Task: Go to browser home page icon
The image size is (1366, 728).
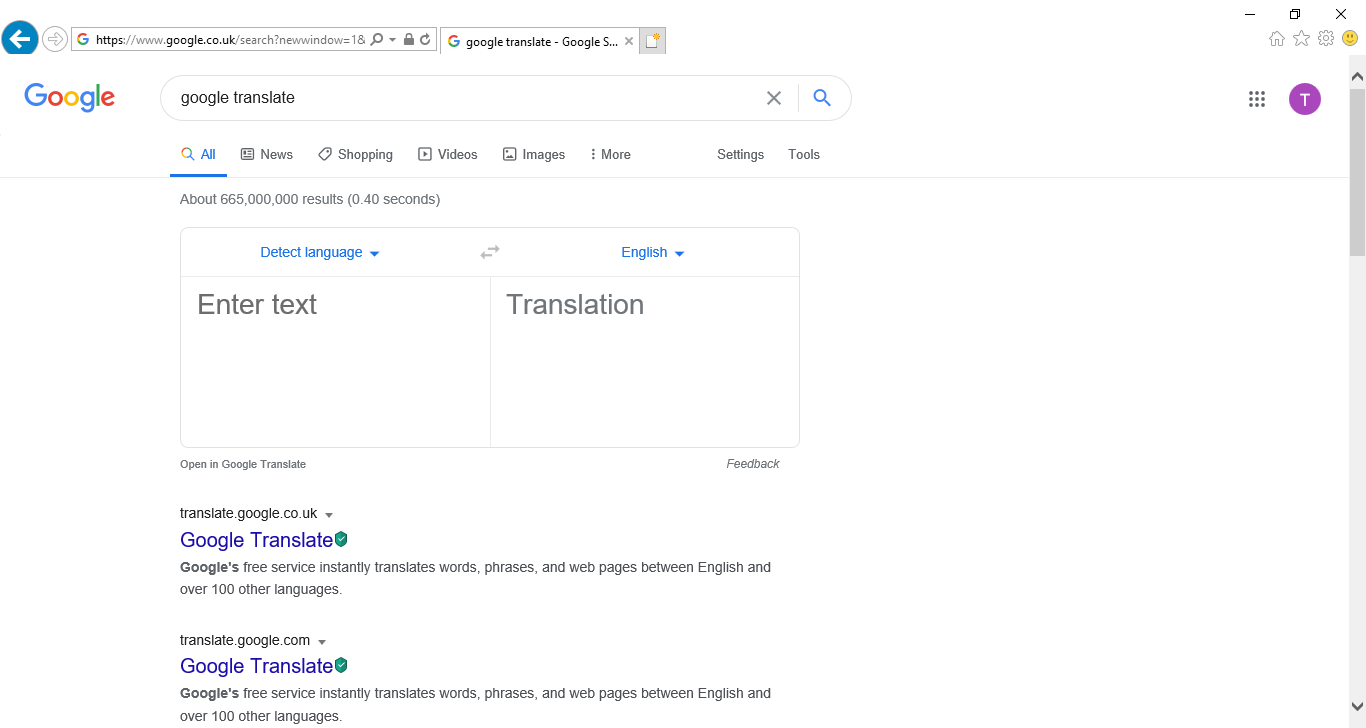Action: pyautogui.click(x=1277, y=39)
